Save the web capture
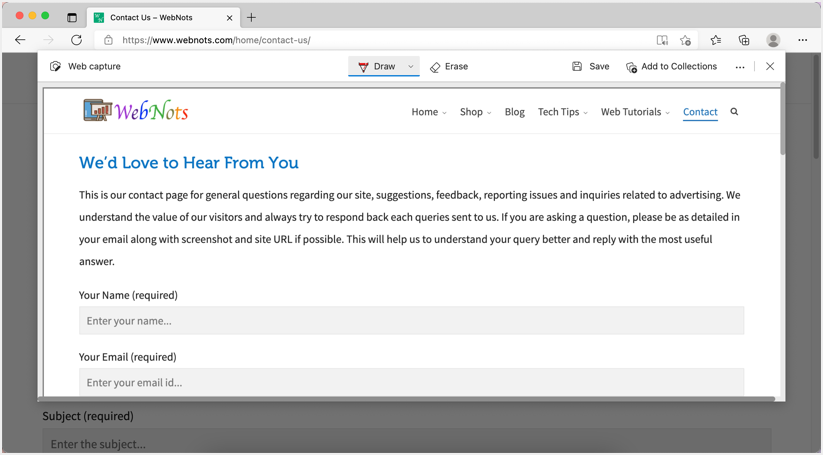823x455 pixels. pos(590,67)
